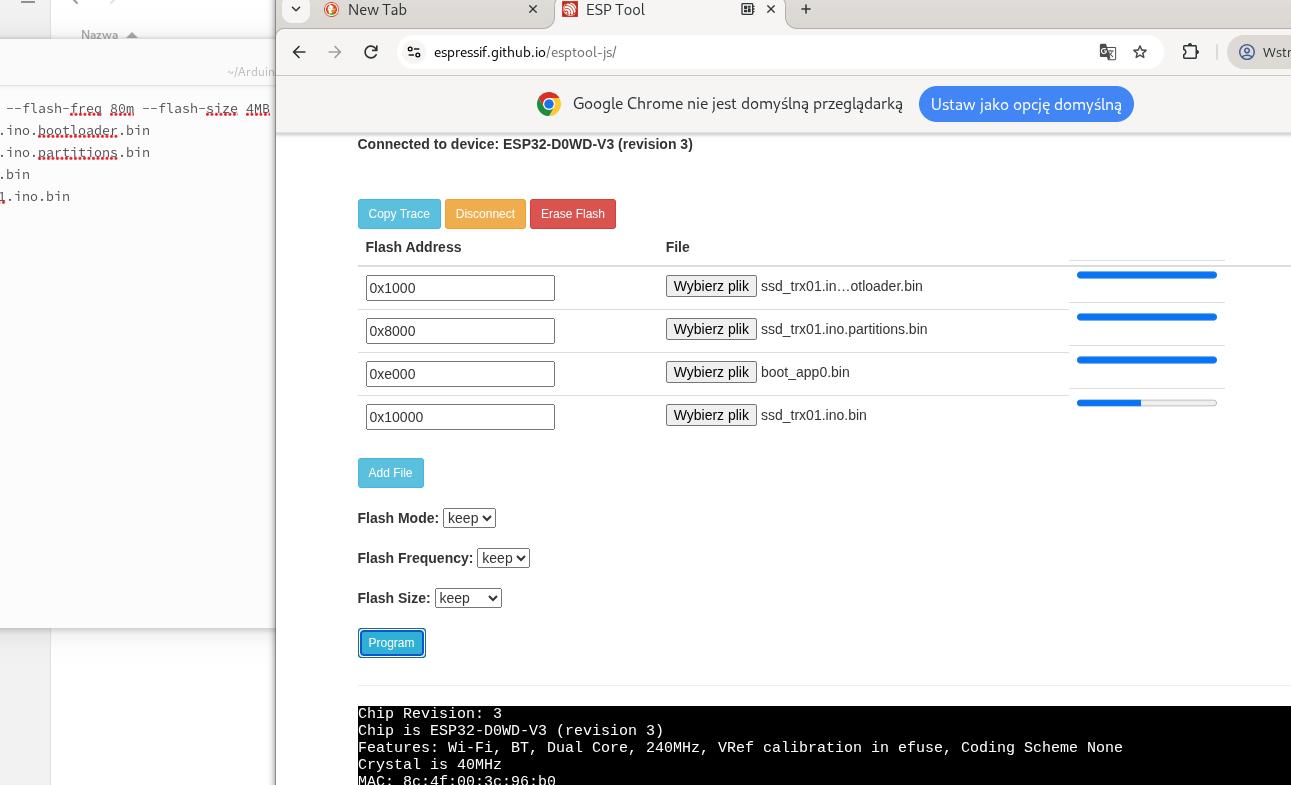Click the Chrome logo in default-browser banner
This screenshot has height=785, width=1291.
(x=548, y=104)
